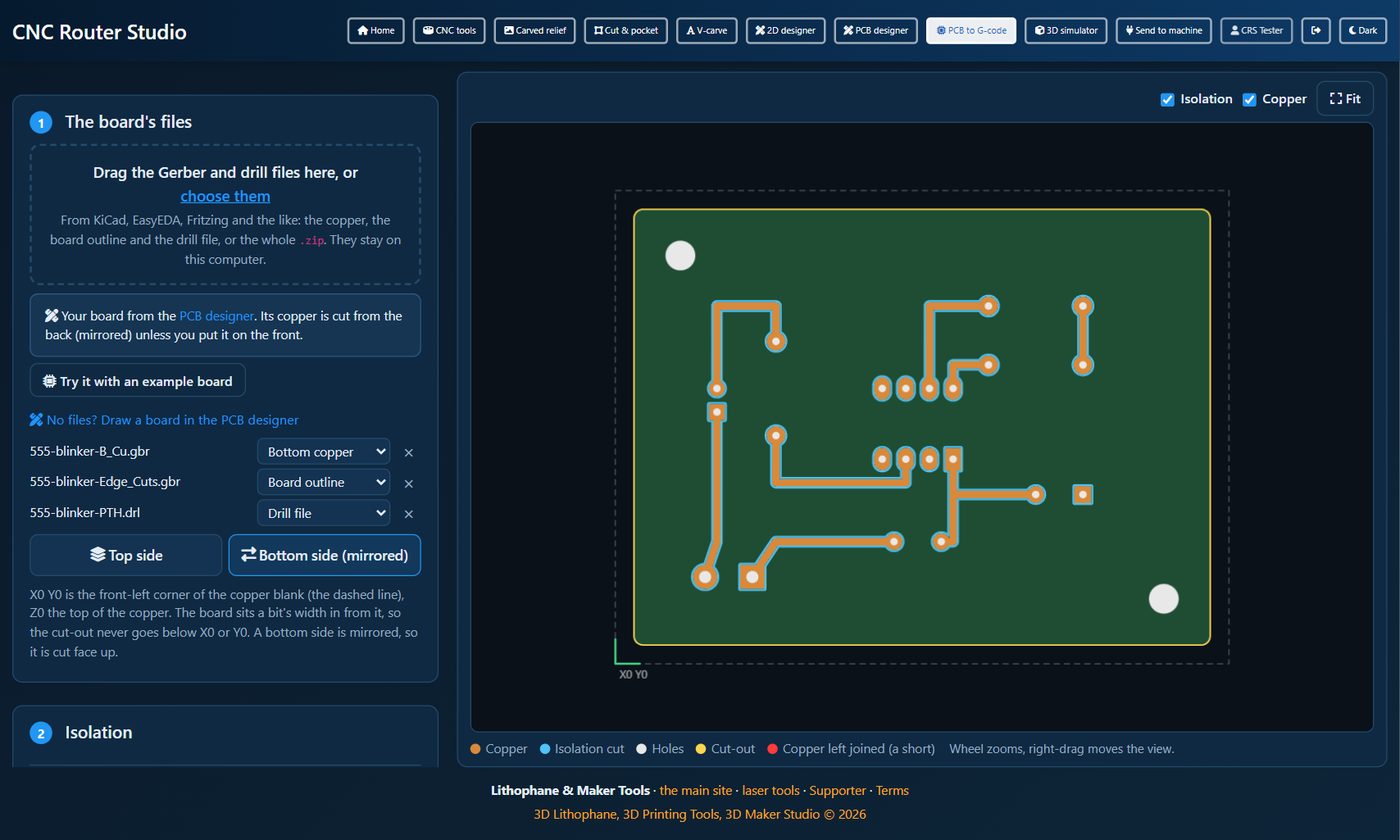Screen dimensions: 1400x840
Task: Switch the theme with the Dark button
Action: 1363,30
